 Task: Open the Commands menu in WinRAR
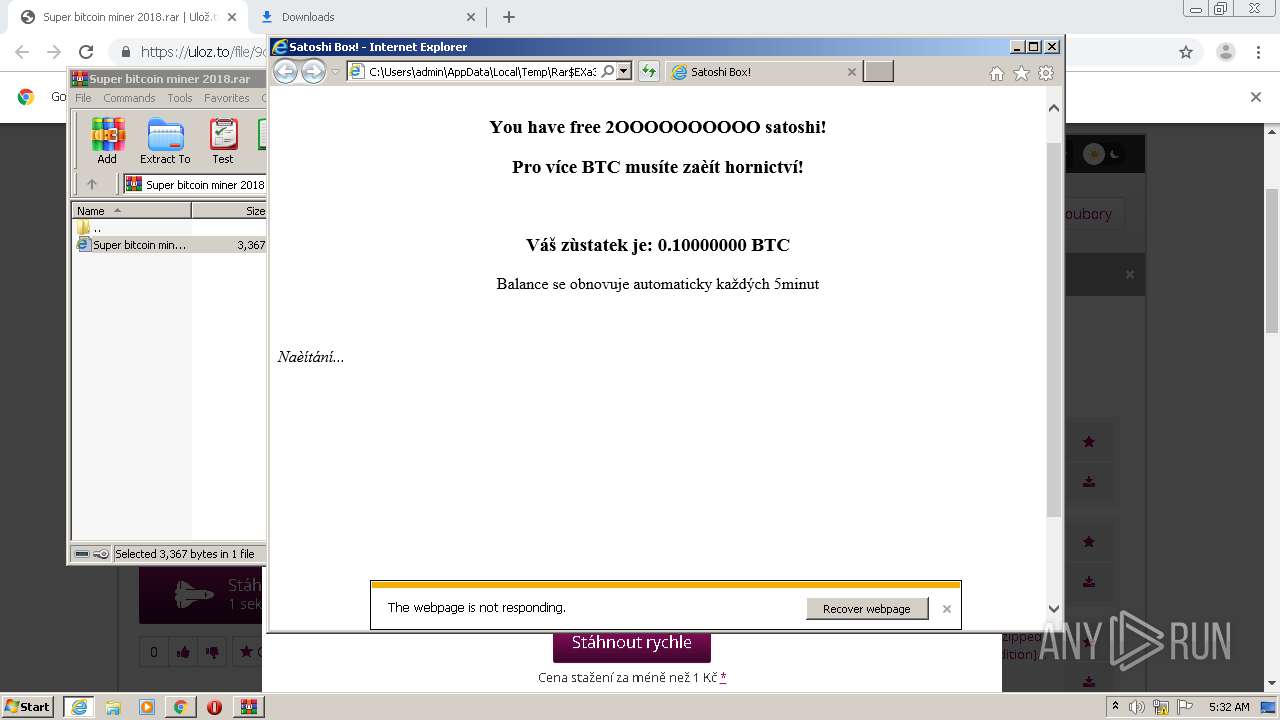pos(129,98)
